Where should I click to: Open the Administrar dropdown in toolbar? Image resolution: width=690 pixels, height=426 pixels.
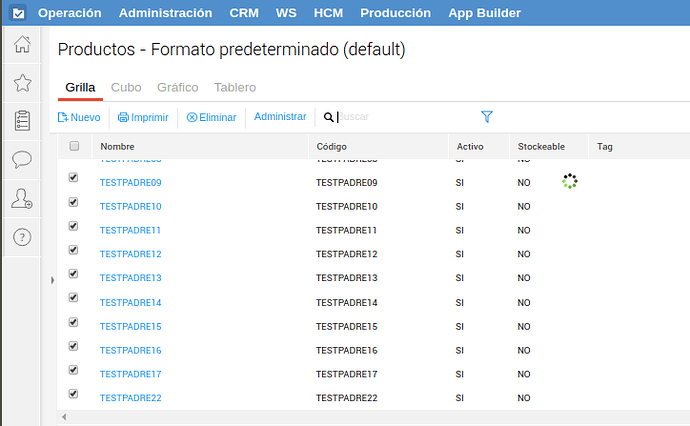(280, 117)
